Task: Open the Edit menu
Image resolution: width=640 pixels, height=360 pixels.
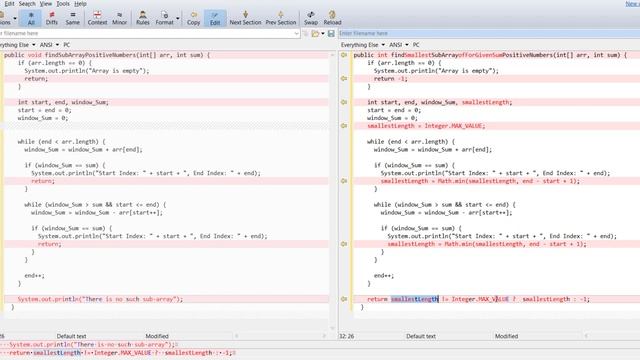Action: coord(9,4)
